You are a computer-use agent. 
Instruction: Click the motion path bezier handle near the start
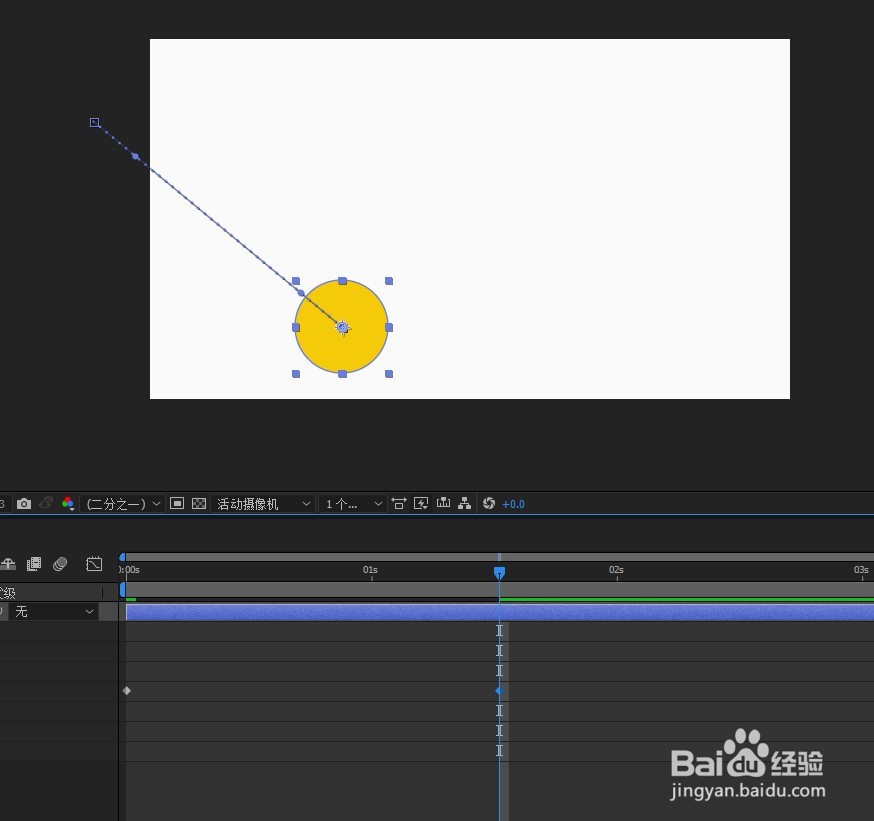(135, 157)
